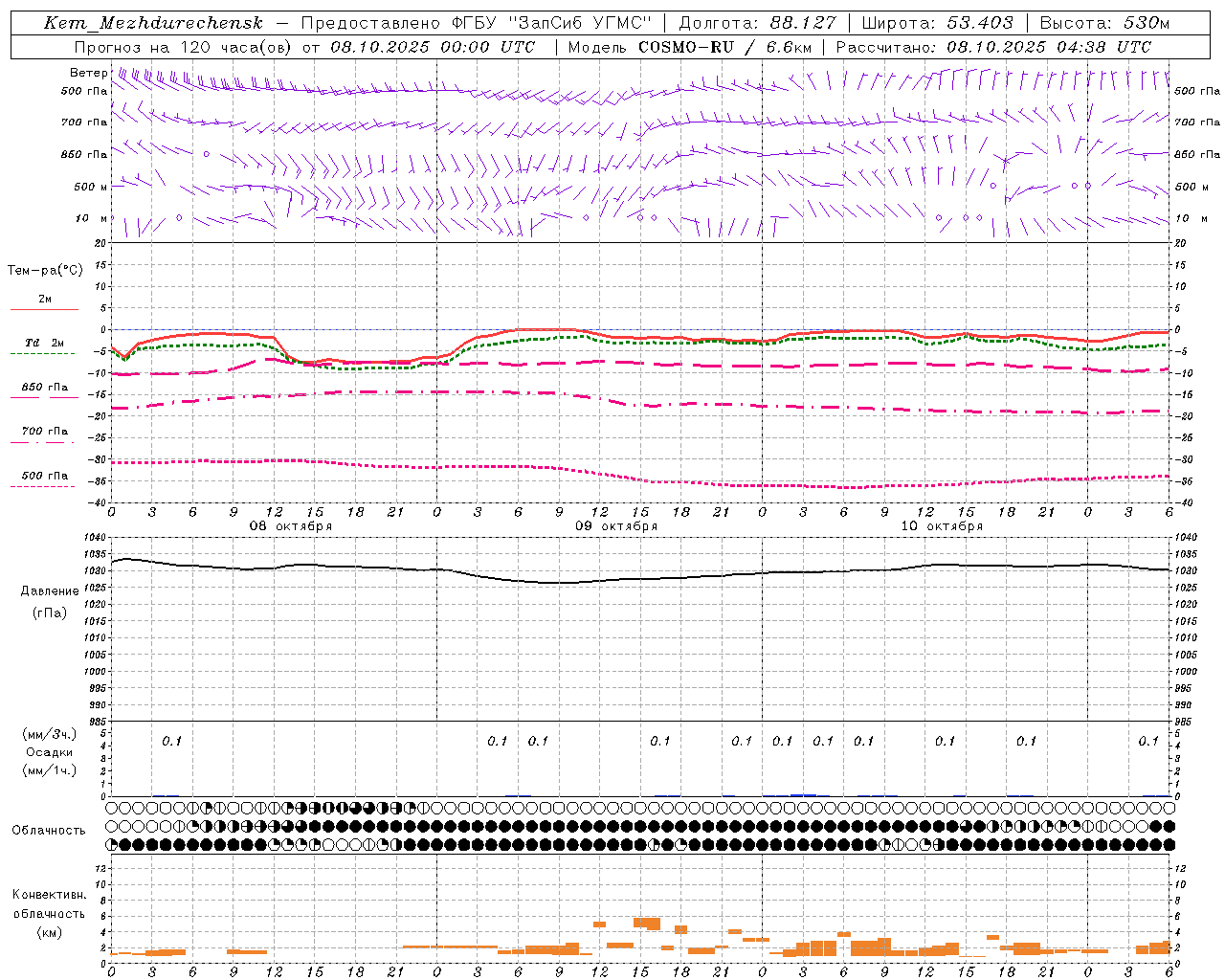The width and height of the screenshot is (1225, 980).
Task: Click the Ветер wind panel label
Action: pyautogui.click(x=88, y=73)
